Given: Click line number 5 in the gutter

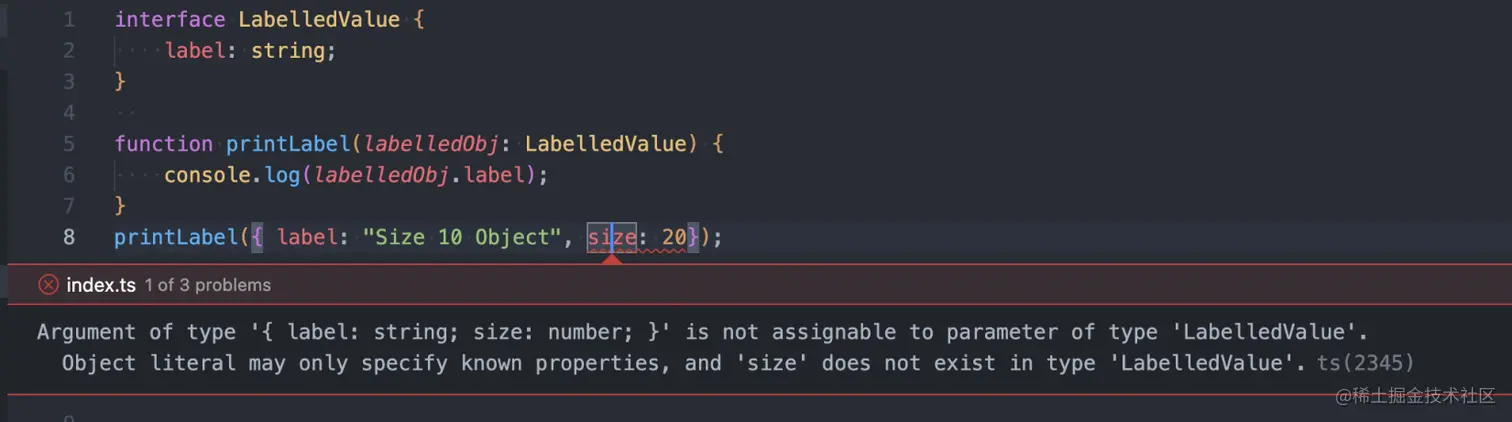Looking at the screenshot, I should click(68, 143).
